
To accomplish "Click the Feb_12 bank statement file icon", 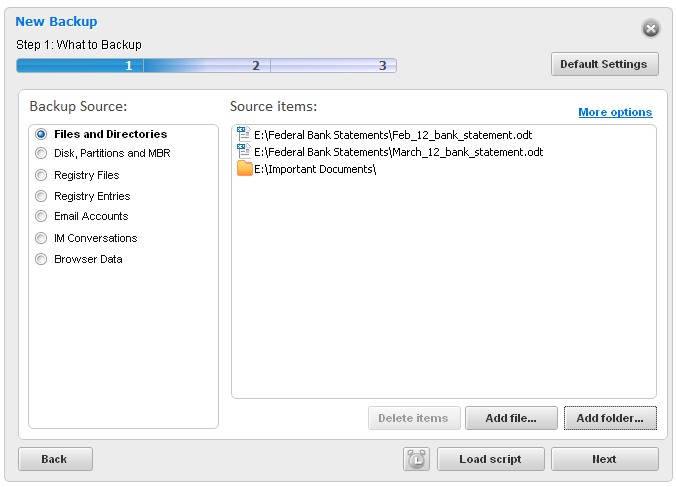I will 244,134.
